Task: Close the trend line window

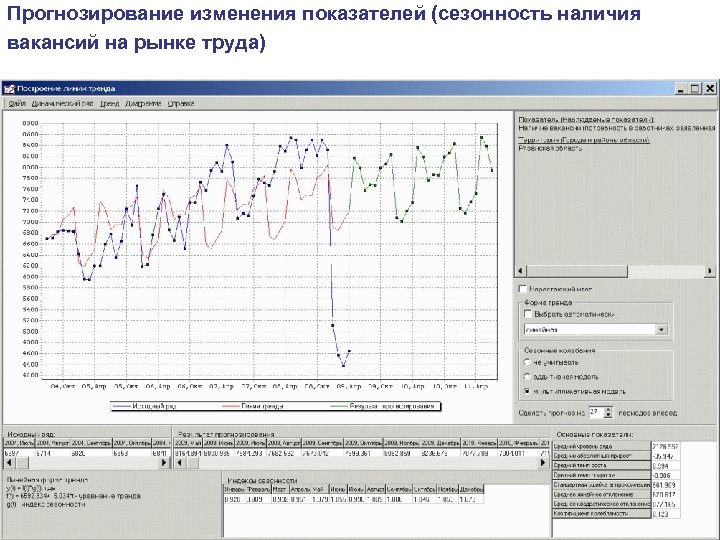Action: (710, 89)
